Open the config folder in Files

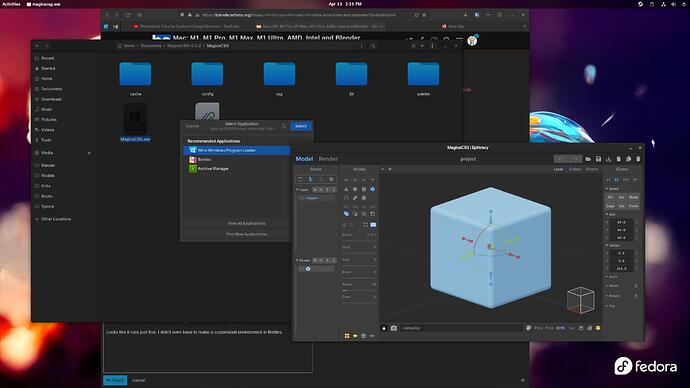click(207, 78)
